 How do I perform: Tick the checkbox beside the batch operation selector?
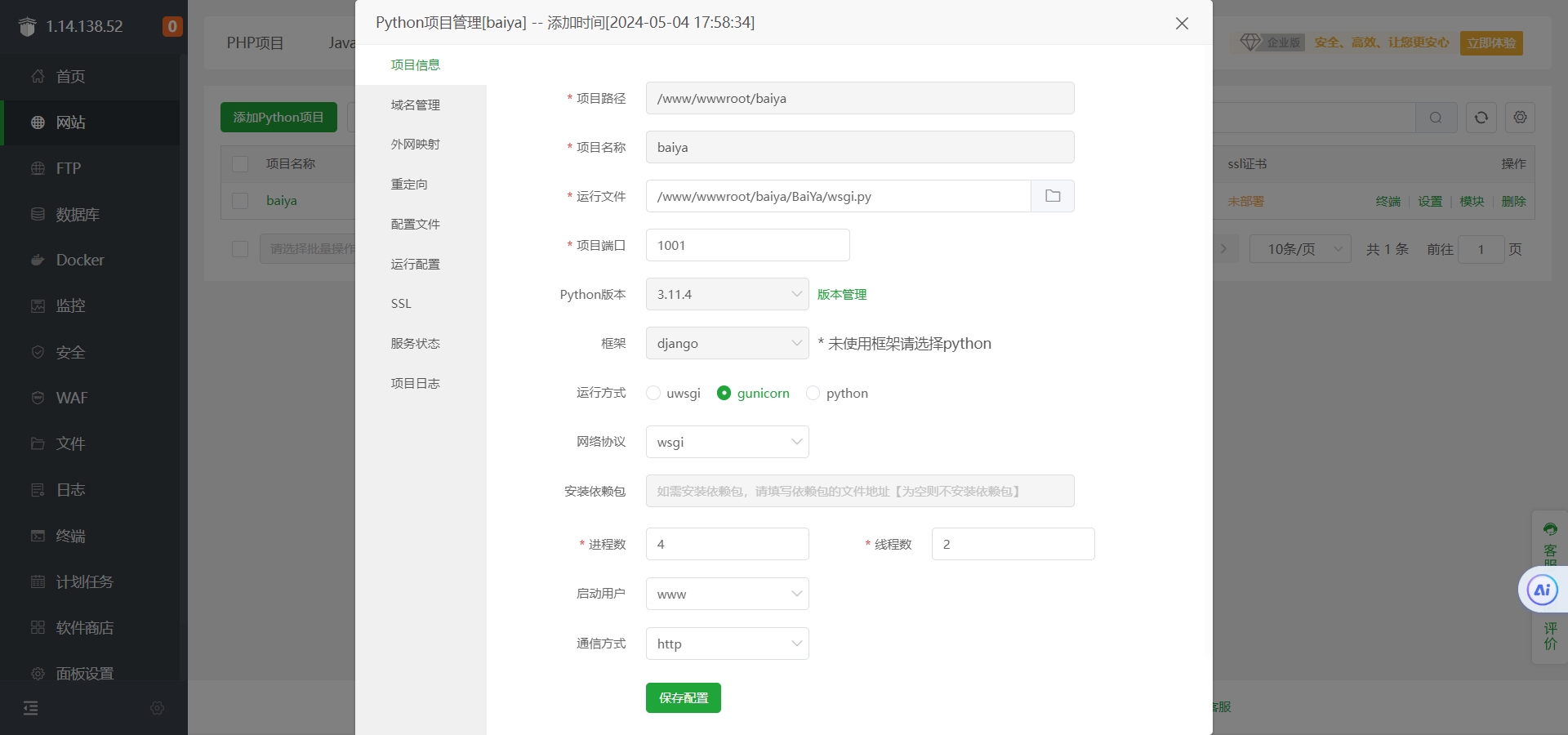240,249
